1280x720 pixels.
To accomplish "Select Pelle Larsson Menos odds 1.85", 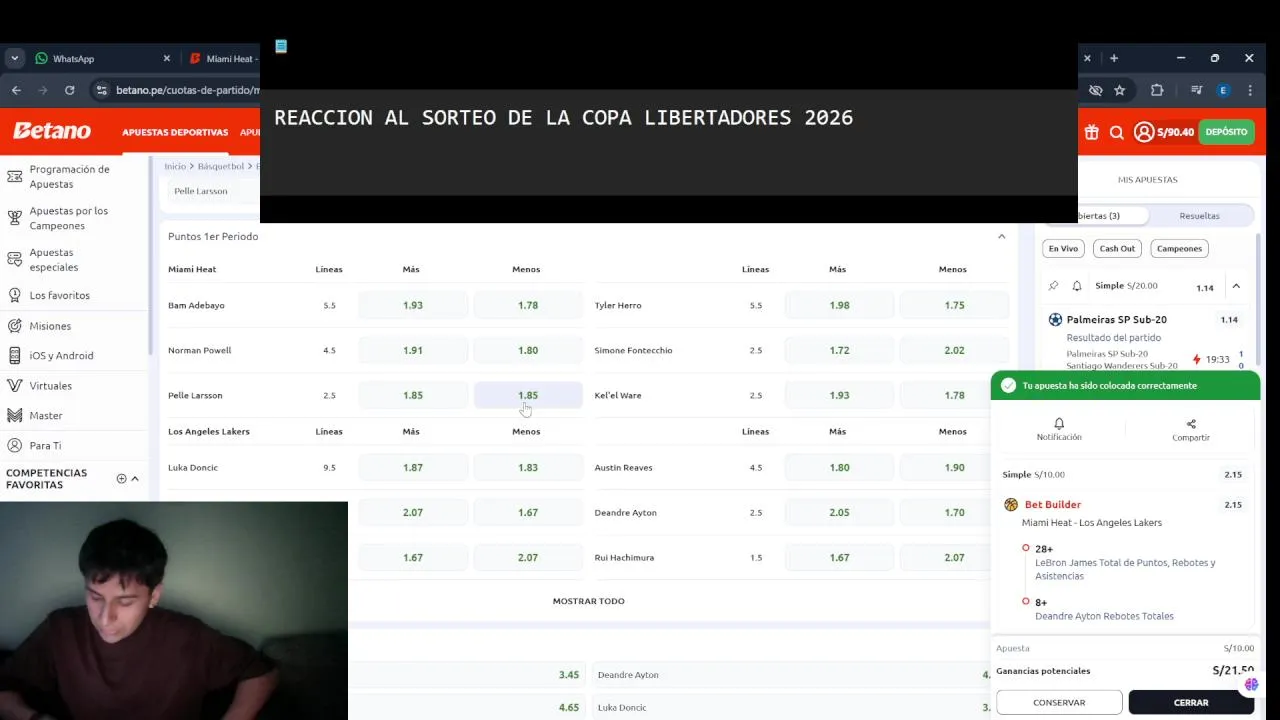I will click(x=528, y=395).
